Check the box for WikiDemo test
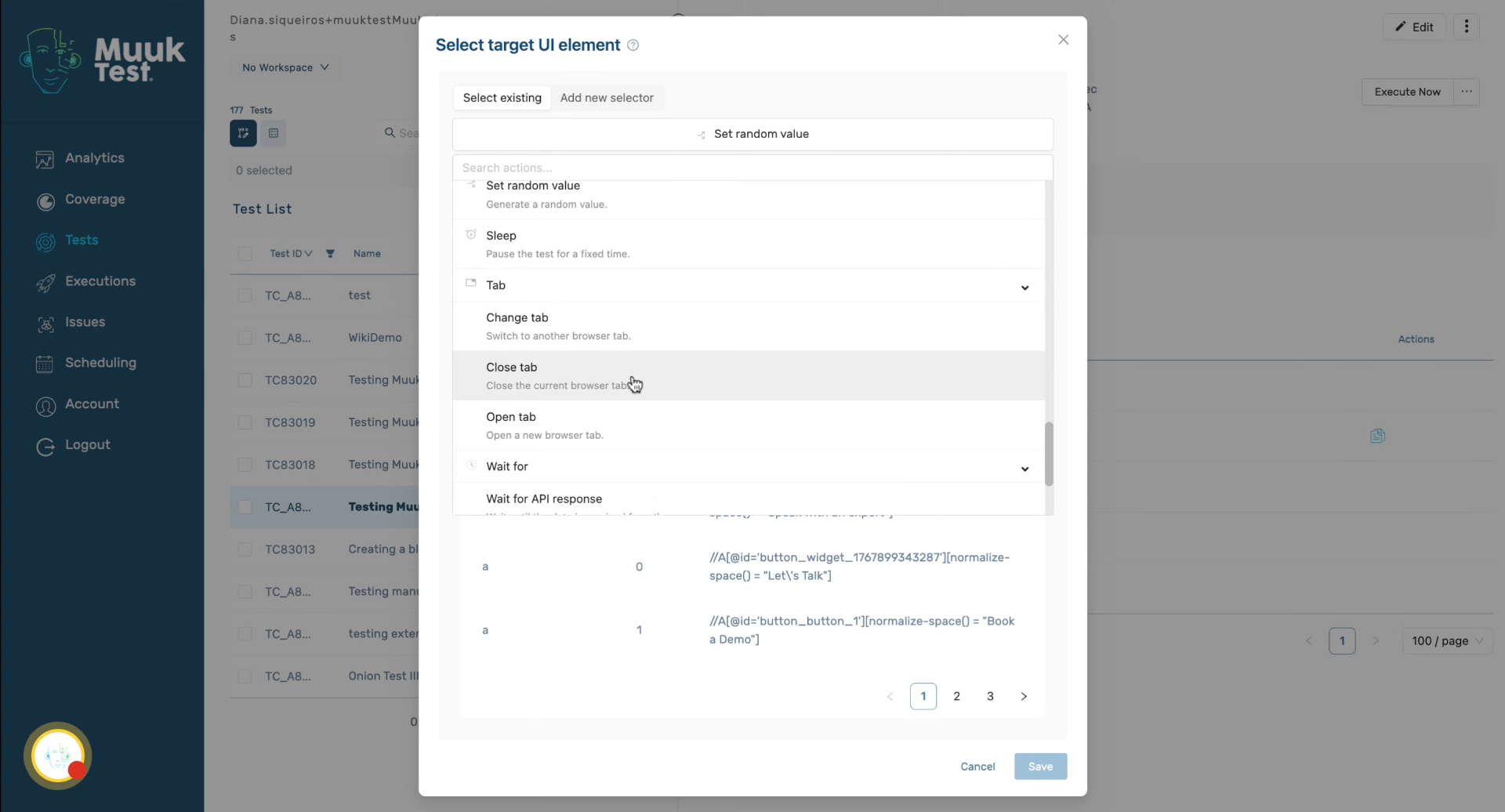The image size is (1505, 812). pos(245,338)
